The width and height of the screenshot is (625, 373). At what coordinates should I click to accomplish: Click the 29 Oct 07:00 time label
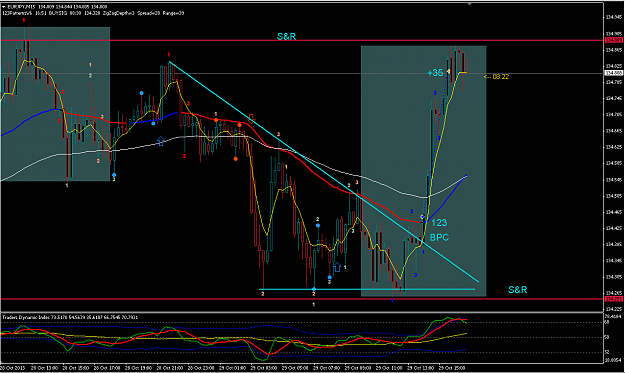(x=326, y=368)
